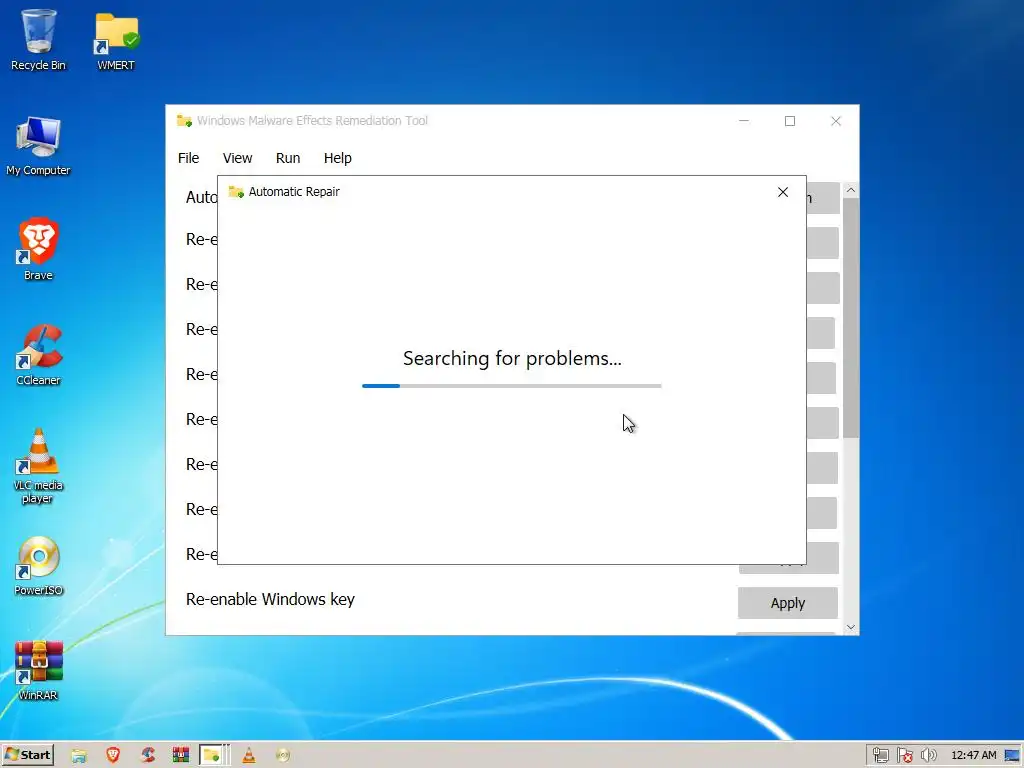Minimize the Remediation Tool window

tap(744, 121)
